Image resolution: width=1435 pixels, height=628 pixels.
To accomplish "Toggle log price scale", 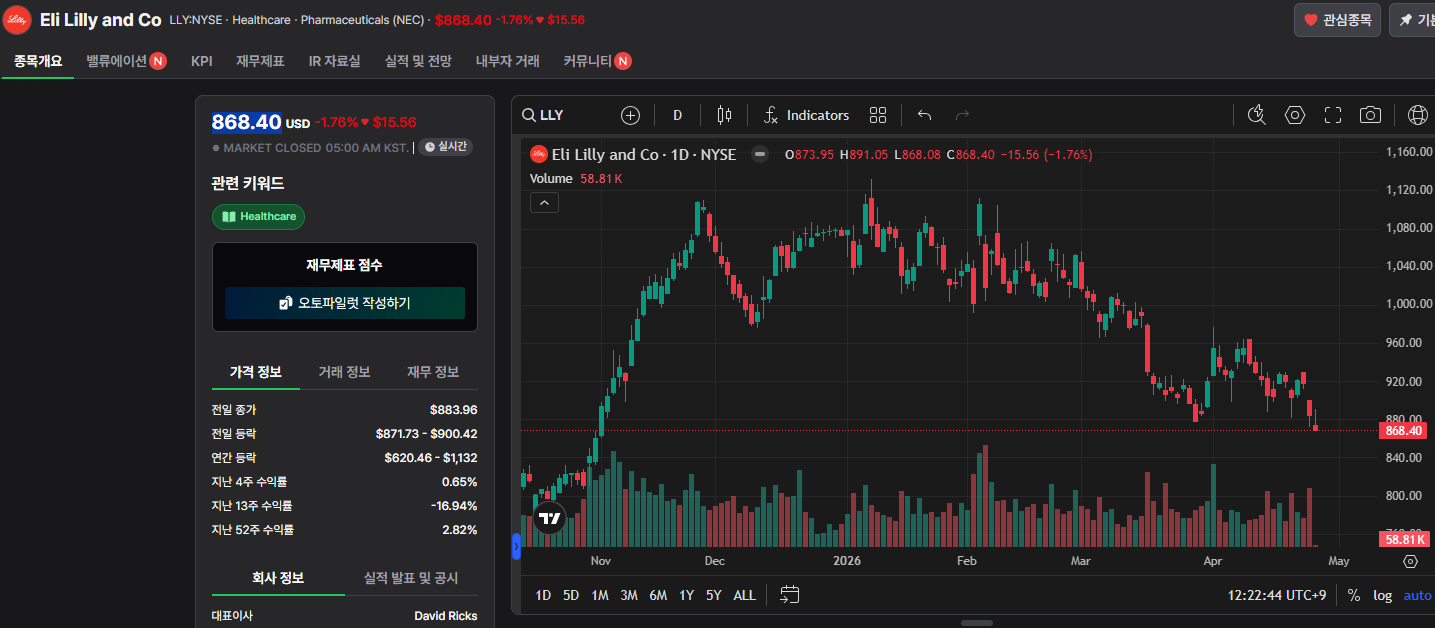I will pos(1382,595).
